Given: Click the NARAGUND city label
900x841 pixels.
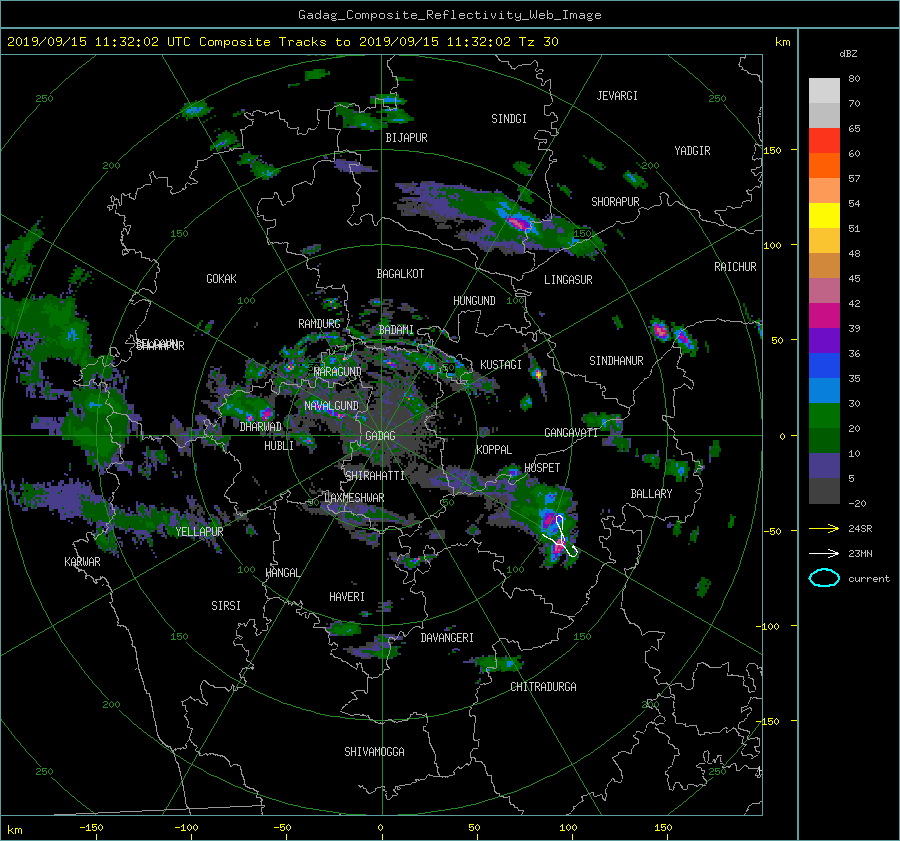Looking at the screenshot, I should [x=338, y=372].
